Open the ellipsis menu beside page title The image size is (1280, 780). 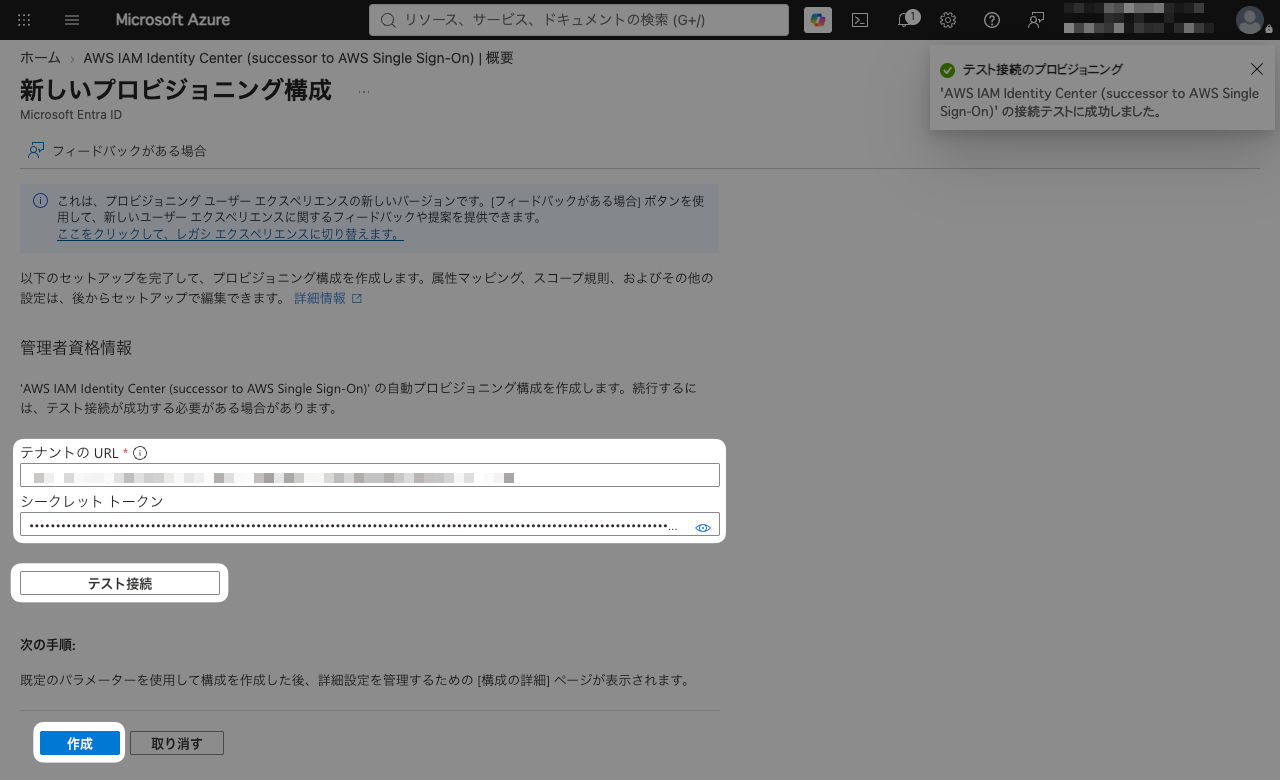364,91
